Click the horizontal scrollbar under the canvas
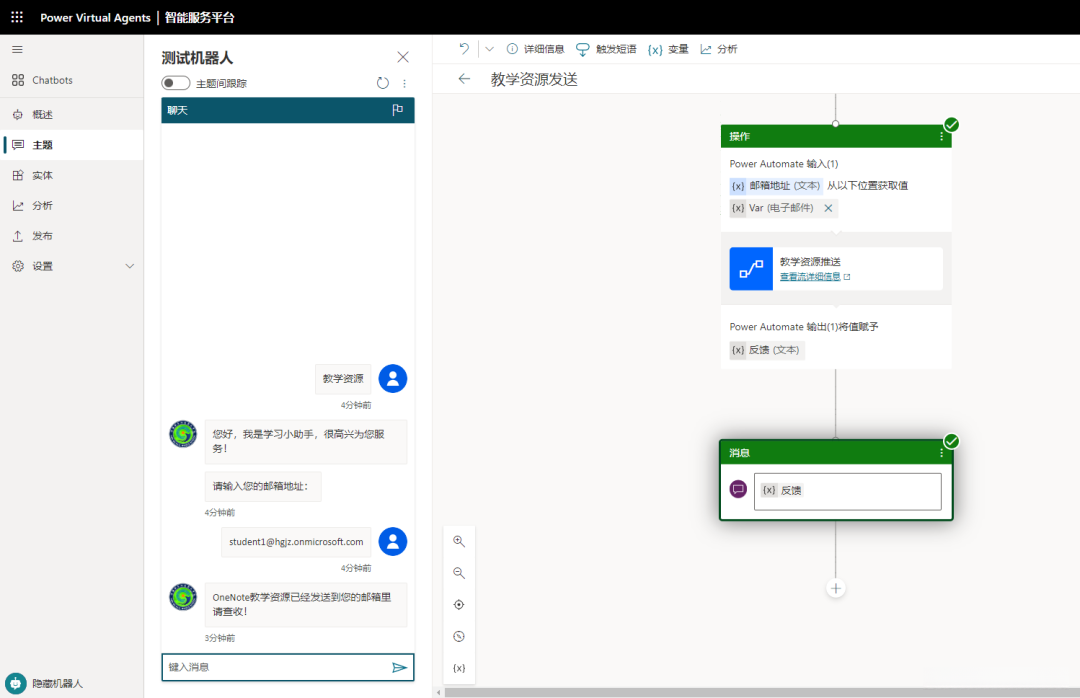1080x698 pixels. point(762,692)
